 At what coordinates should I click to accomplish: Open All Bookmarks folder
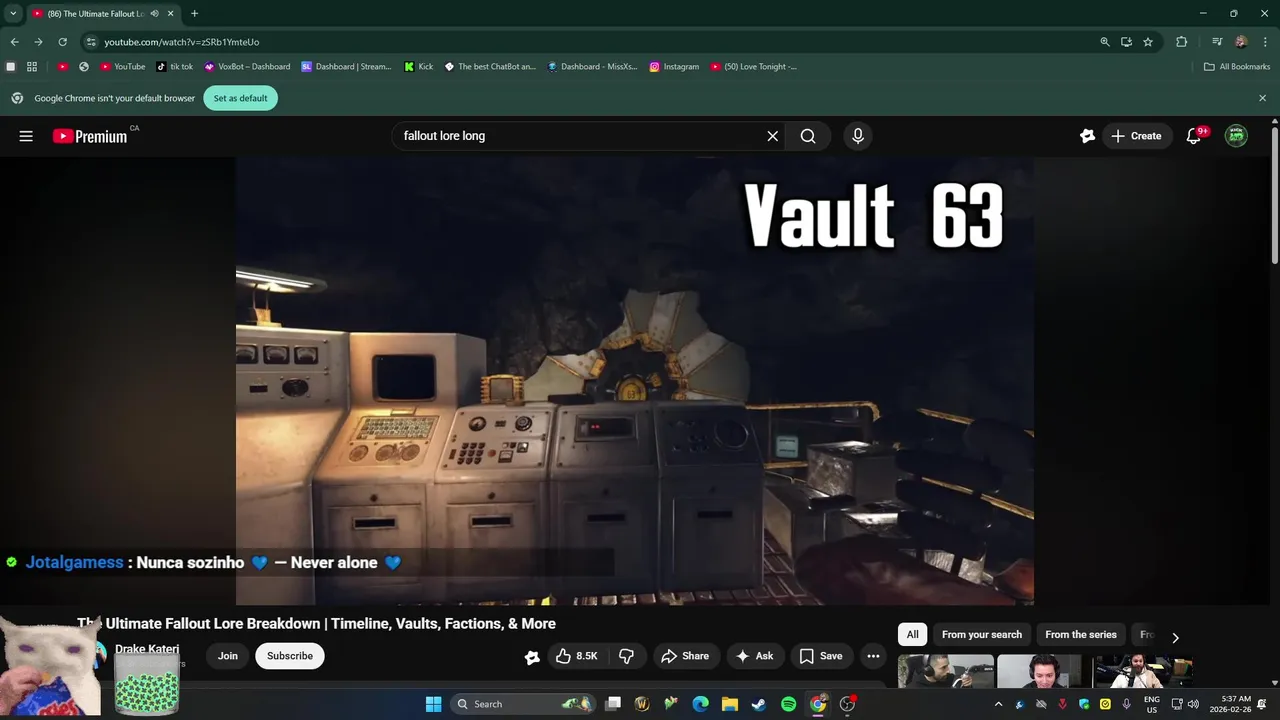pyautogui.click(x=1237, y=67)
